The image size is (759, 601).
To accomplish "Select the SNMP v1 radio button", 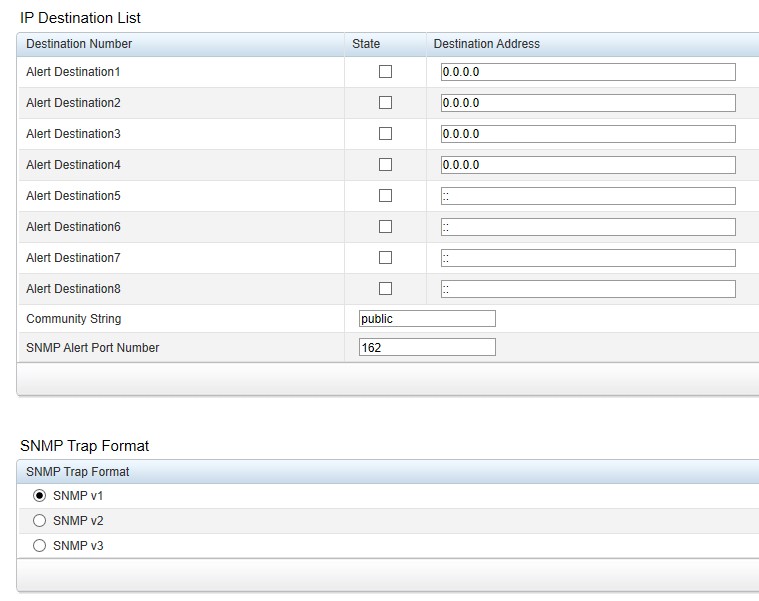I will [x=39, y=496].
